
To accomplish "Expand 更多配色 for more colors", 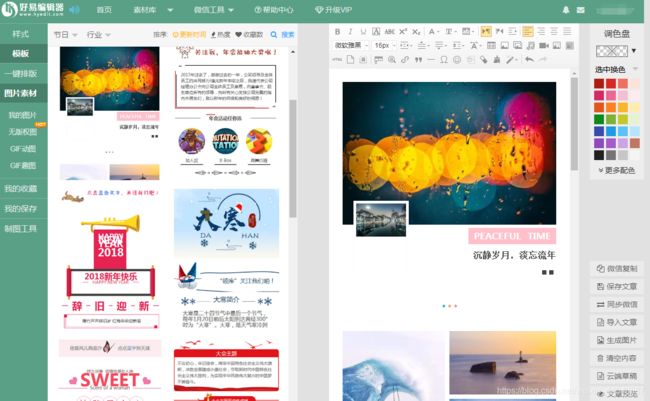I will pos(616,170).
